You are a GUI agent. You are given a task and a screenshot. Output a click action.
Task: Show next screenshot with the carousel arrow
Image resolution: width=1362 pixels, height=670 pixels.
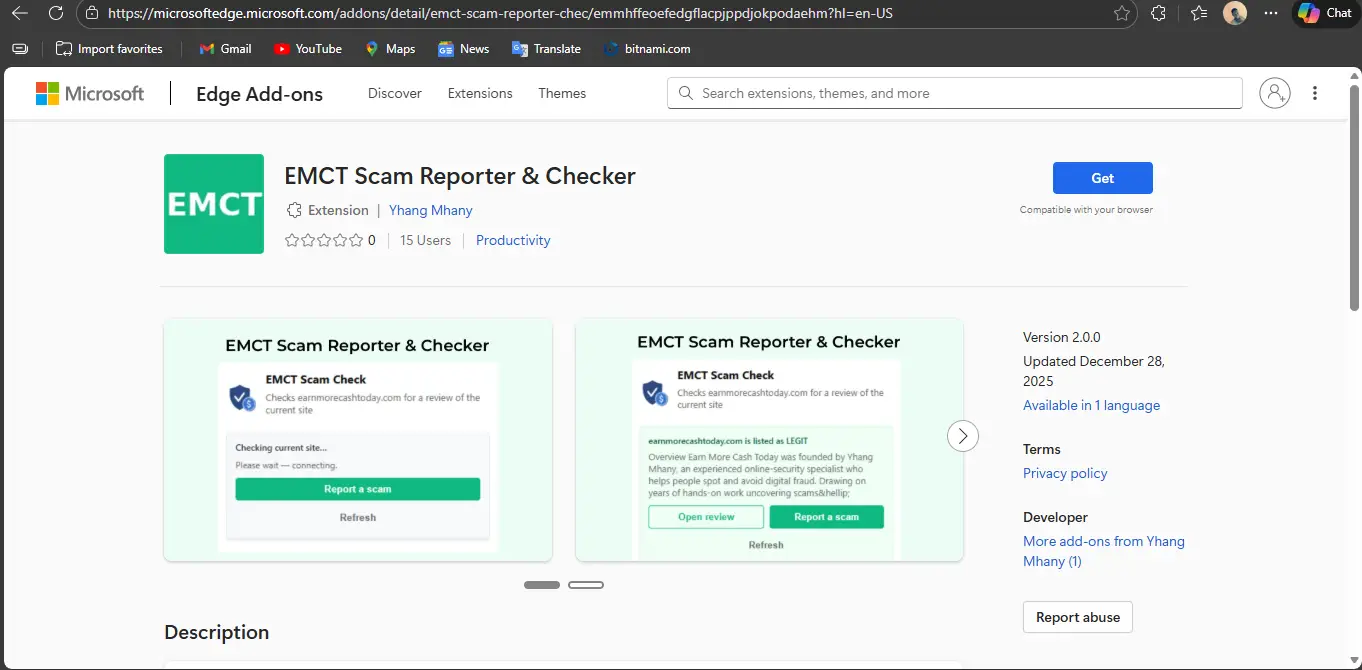tap(962, 436)
